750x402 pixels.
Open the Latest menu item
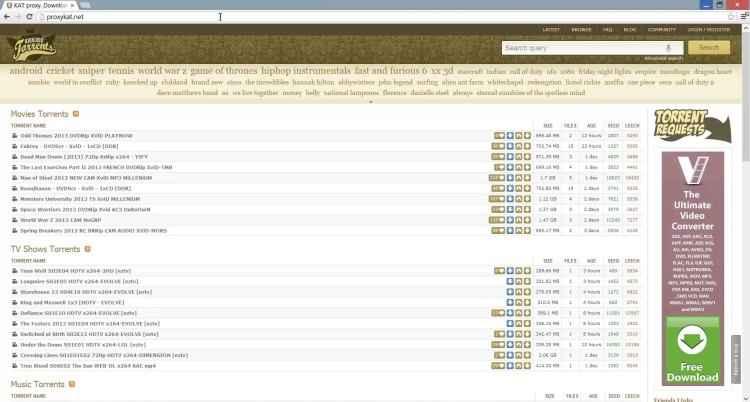click(551, 30)
